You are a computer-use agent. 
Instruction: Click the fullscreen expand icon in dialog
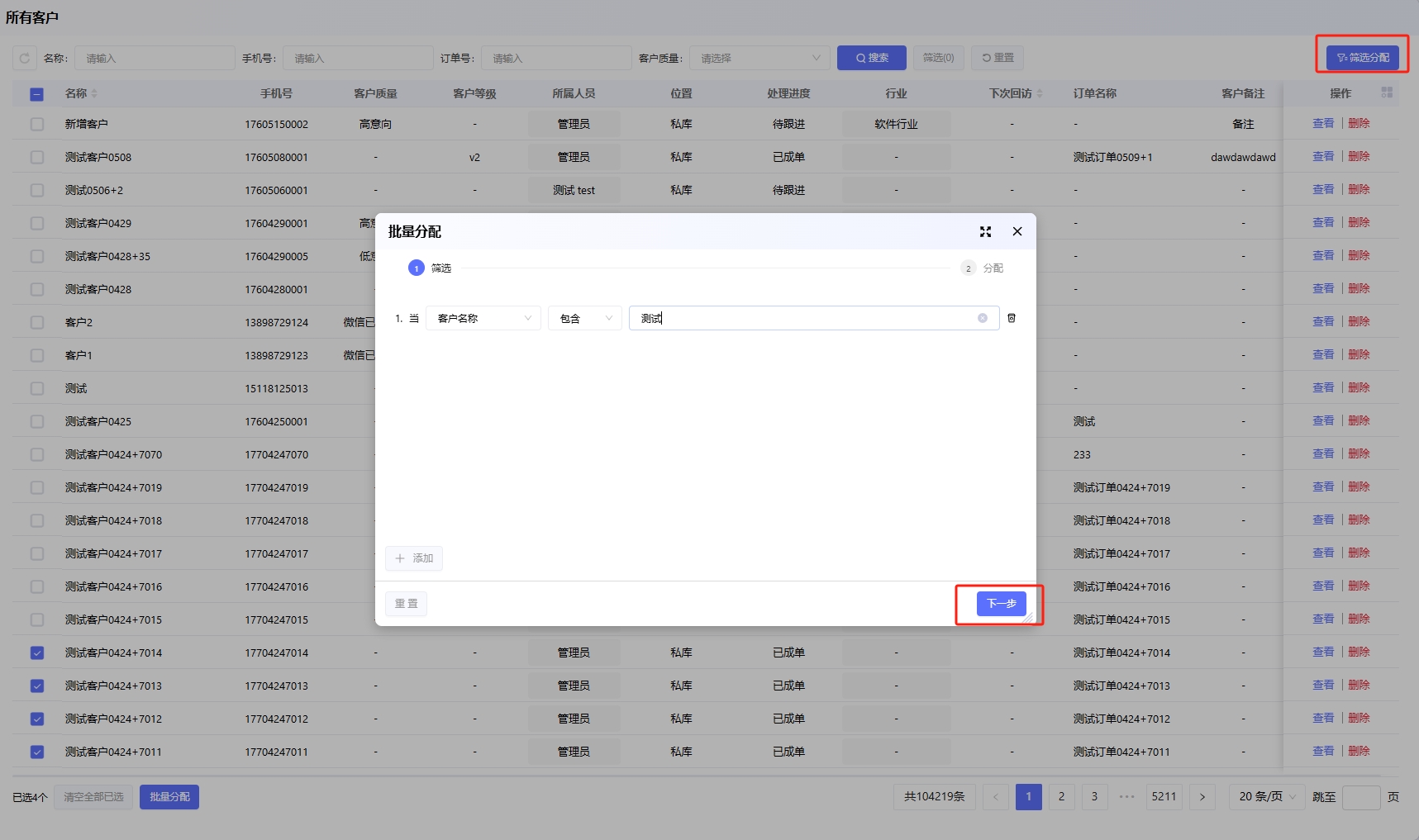tap(985, 232)
